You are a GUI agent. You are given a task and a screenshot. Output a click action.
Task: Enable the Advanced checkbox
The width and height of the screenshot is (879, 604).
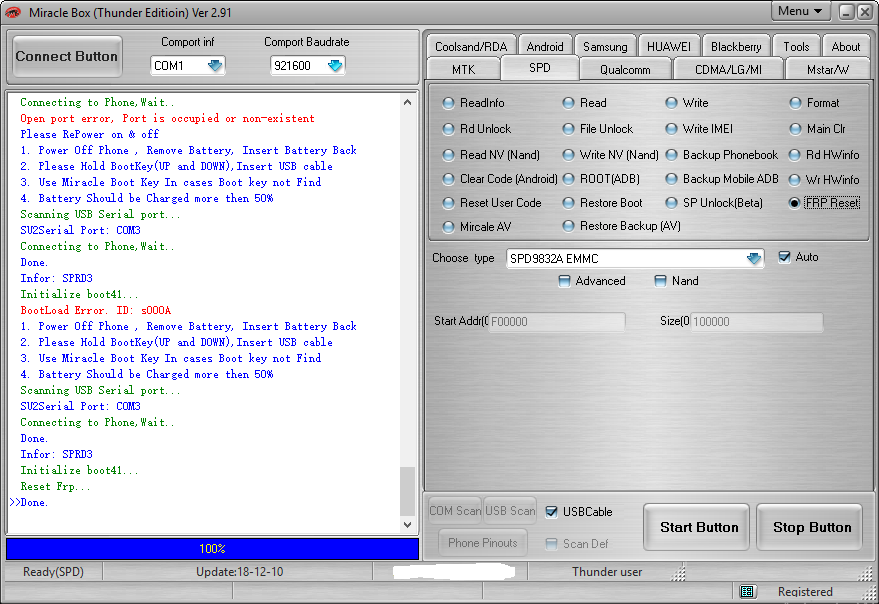[x=564, y=281]
